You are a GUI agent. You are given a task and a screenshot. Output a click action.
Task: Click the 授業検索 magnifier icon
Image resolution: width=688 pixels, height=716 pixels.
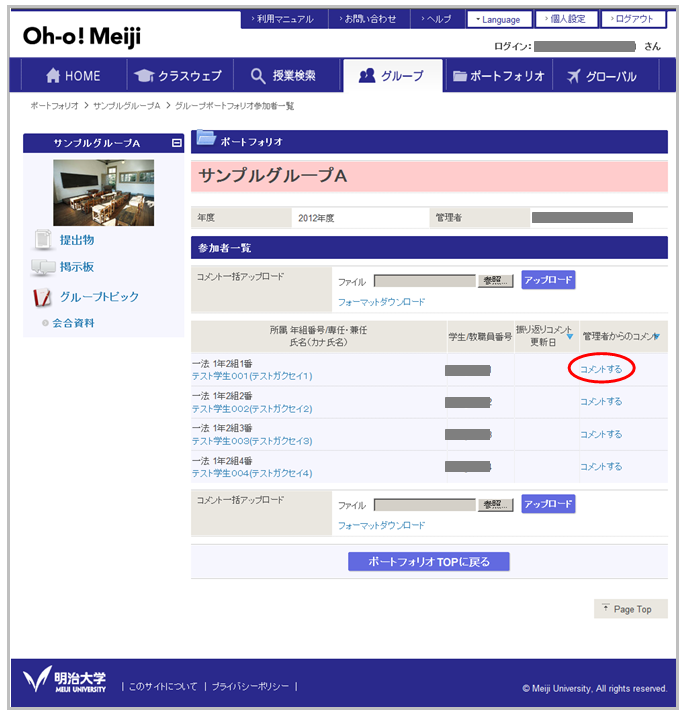pos(258,76)
